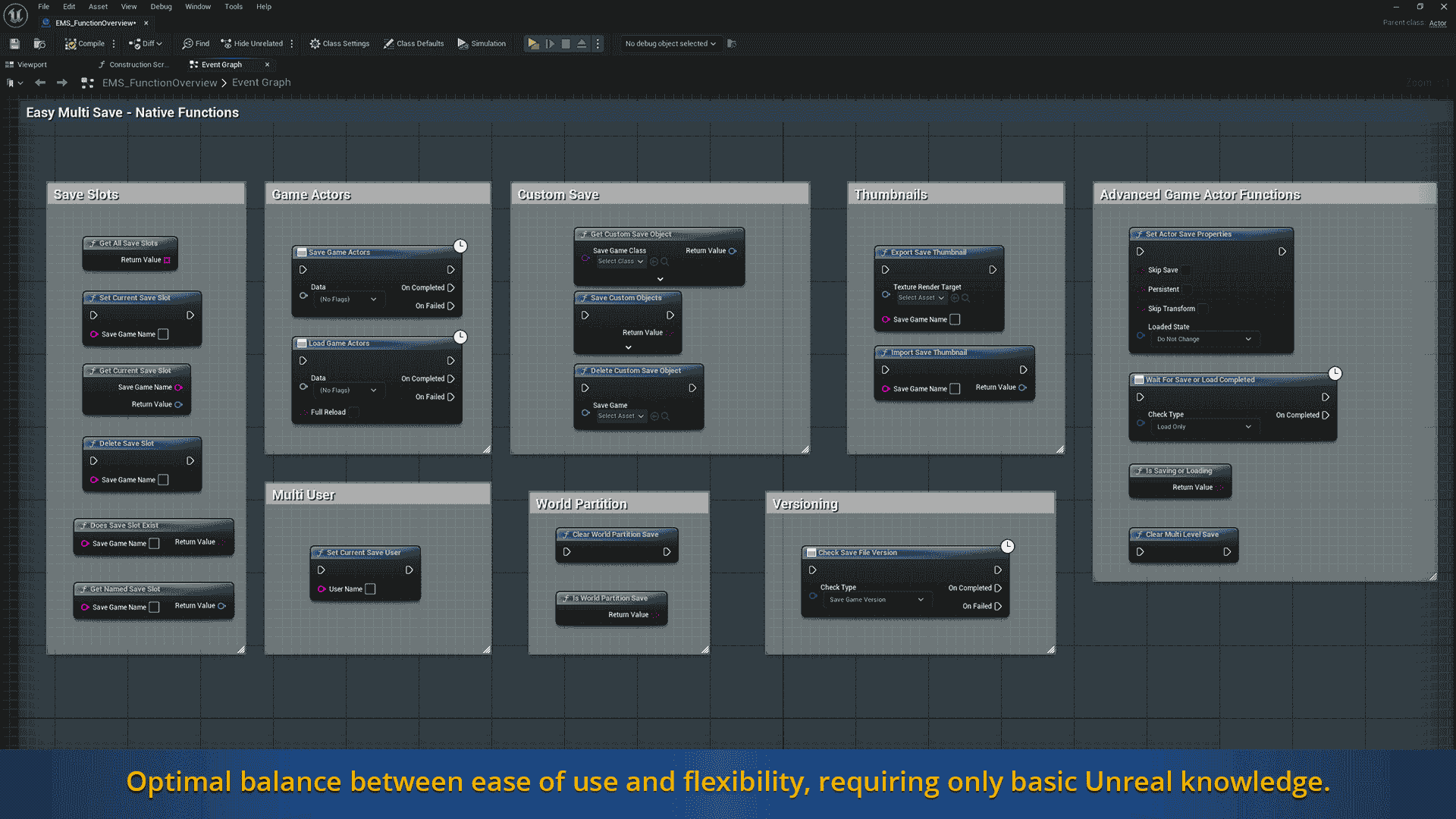The image size is (1456, 819).
Task: Tick Save Game Name box on Does Save Slot Exist
Action: pos(154,544)
